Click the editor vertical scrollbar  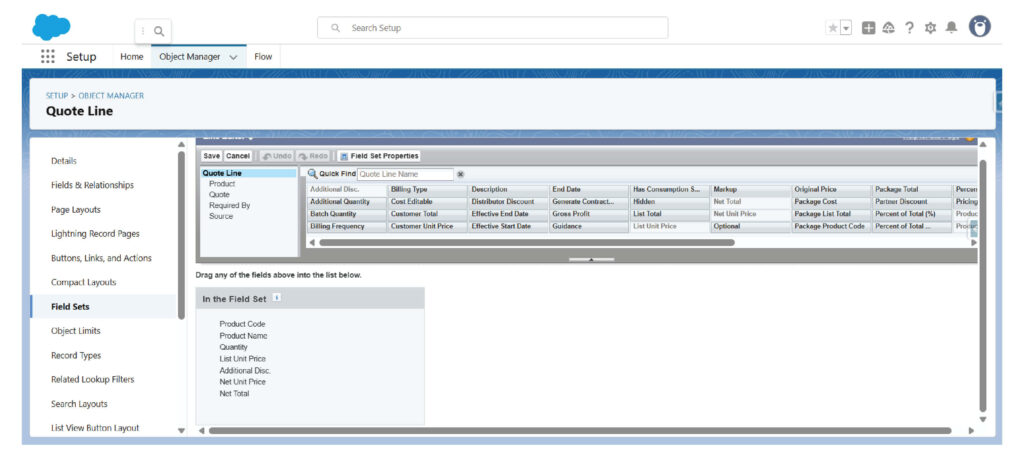click(x=982, y=285)
